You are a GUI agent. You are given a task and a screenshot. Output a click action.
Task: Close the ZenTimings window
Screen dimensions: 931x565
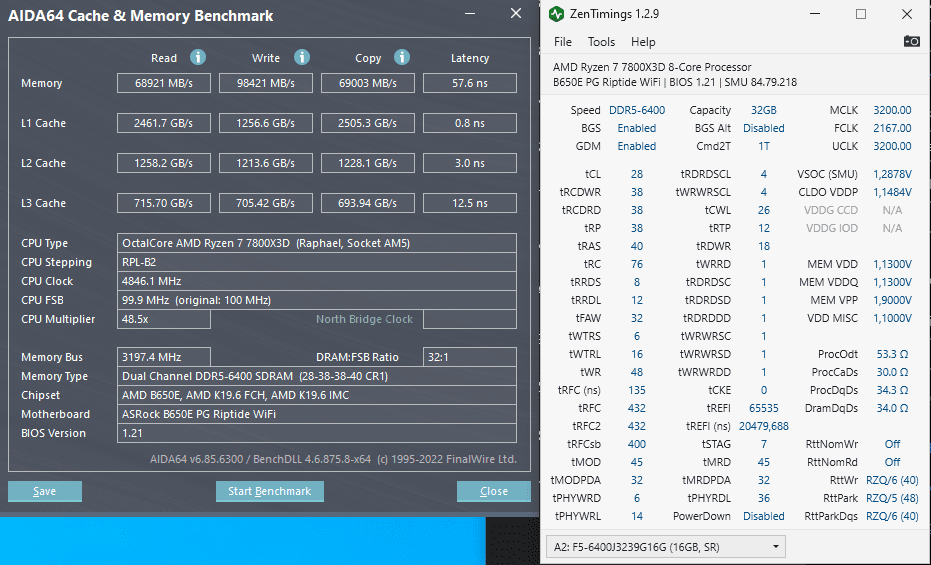point(907,14)
